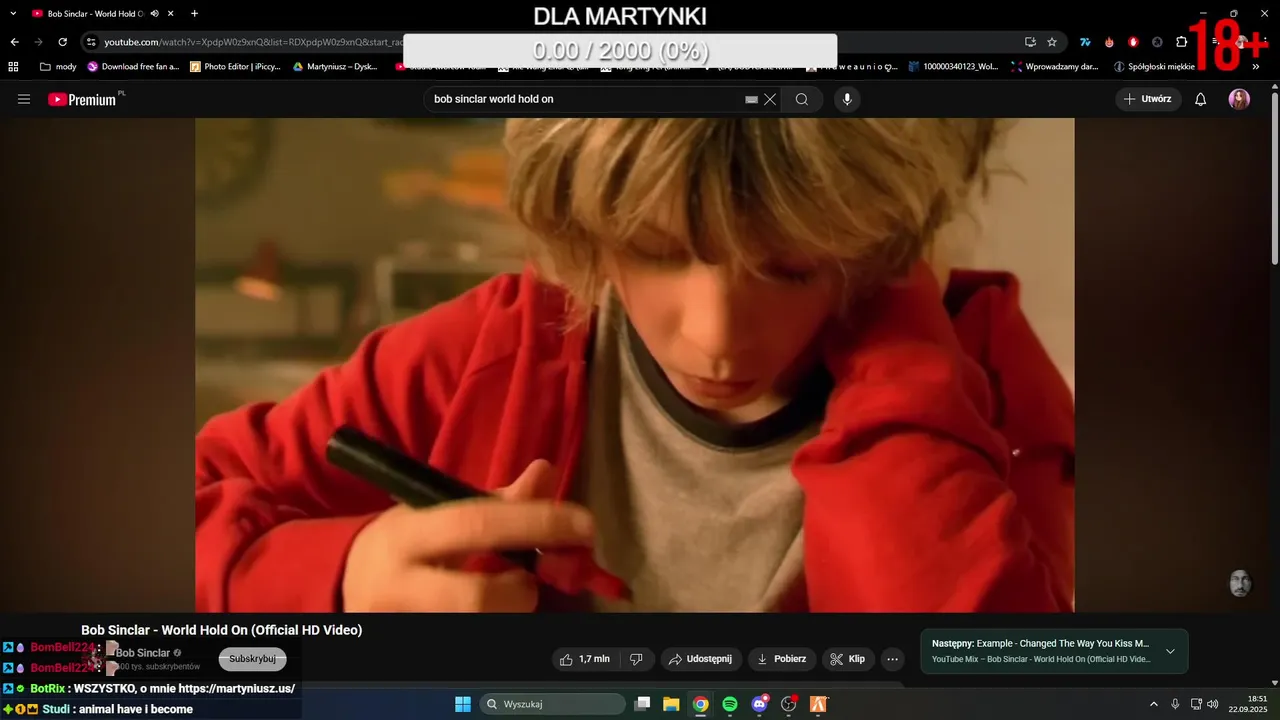Screen dimensions: 1280x720
Task: View site information icon in address bar
Action: pos(91,42)
